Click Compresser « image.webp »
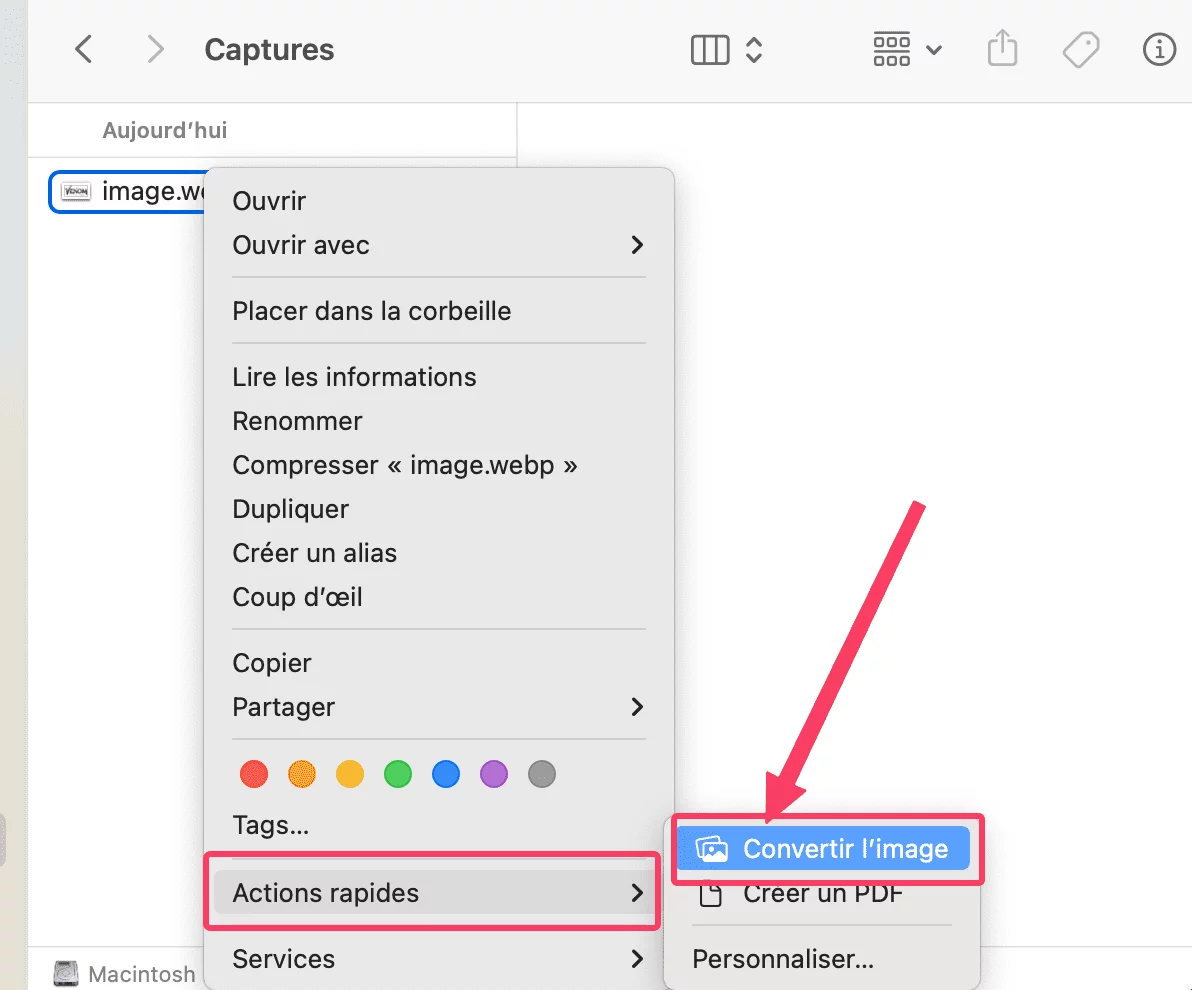The width and height of the screenshot is (1192, 990). tap(438, 465)
